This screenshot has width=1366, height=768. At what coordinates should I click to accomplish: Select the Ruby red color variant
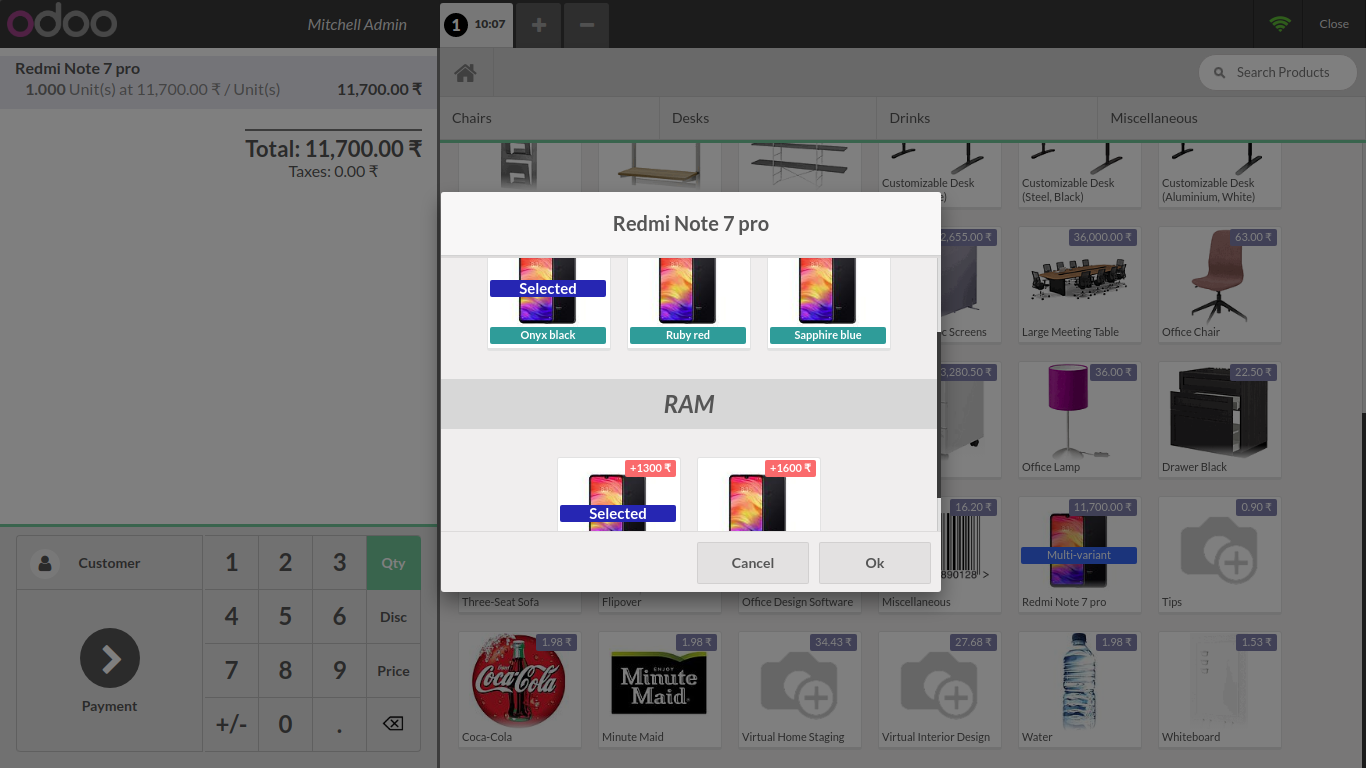[x=688, y=302]
